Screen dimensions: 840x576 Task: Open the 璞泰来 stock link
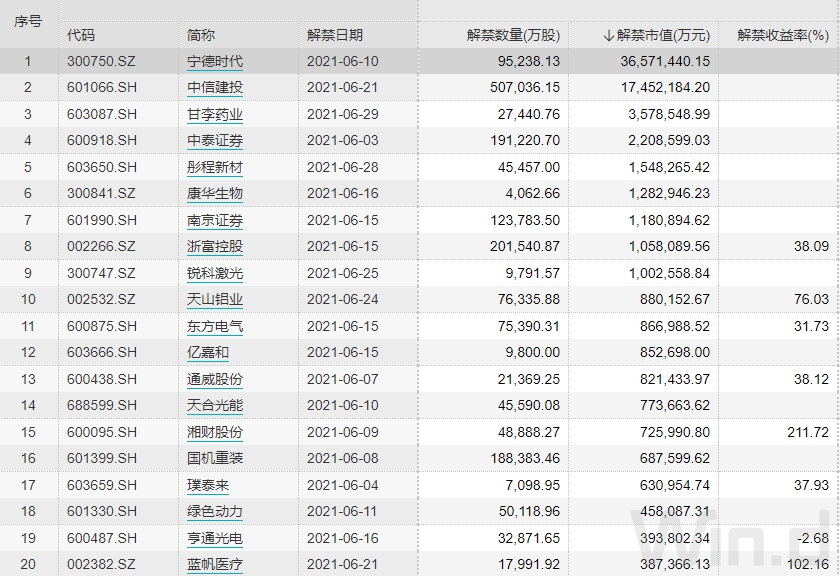pyautogui.click(x=208, y=485)
